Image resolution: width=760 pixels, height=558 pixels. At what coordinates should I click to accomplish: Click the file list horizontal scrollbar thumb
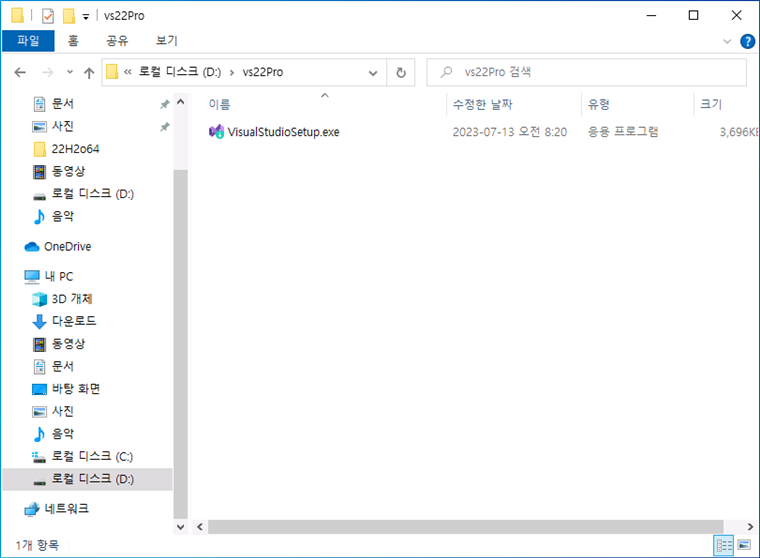[465, 527]
